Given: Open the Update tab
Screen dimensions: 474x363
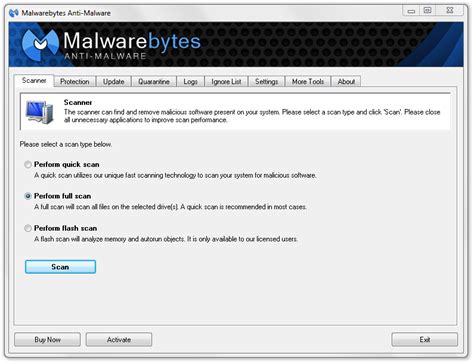Looking at the screenshot, I should 113,82.
